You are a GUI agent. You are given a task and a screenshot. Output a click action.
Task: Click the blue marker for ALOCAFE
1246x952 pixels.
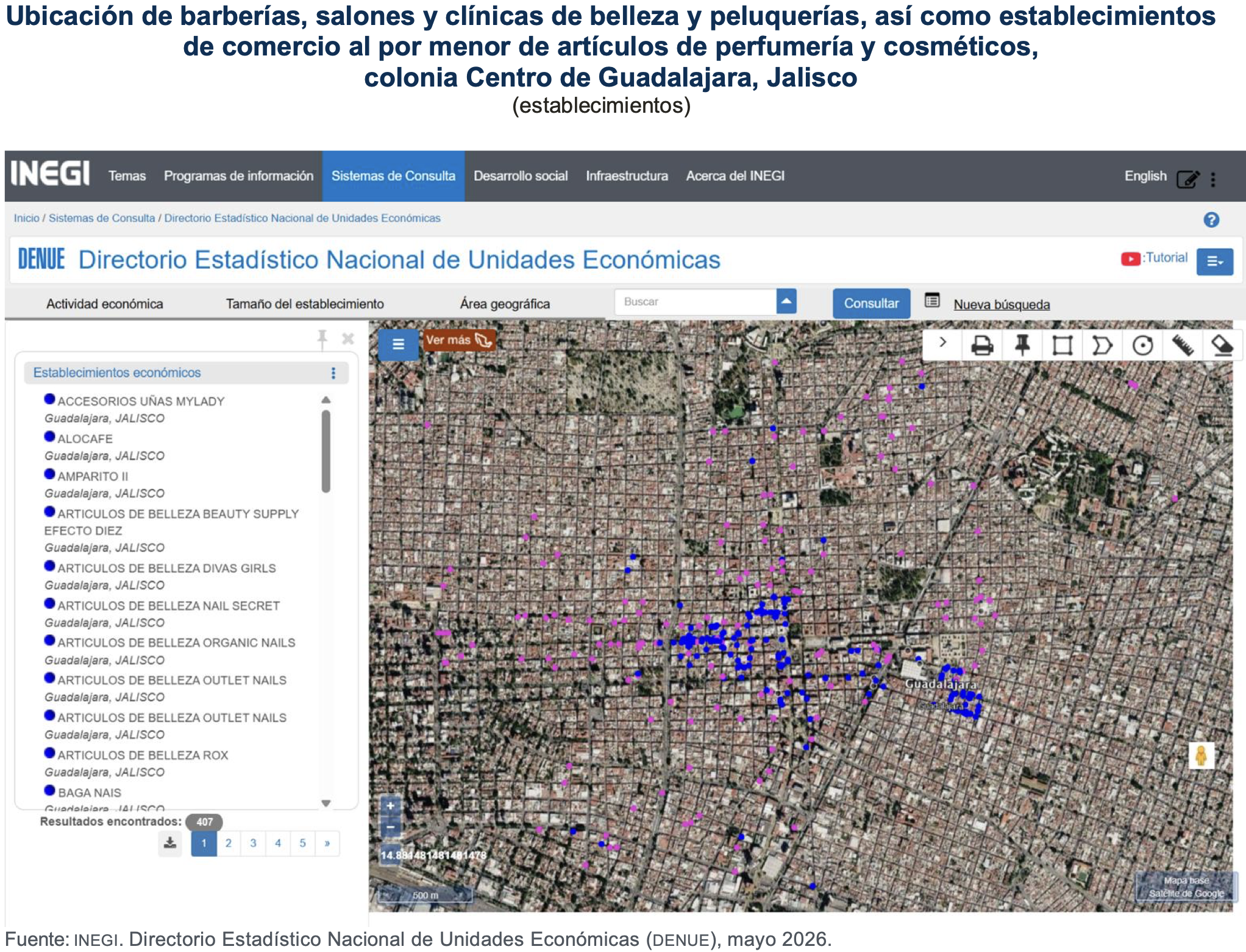point(50,437)
